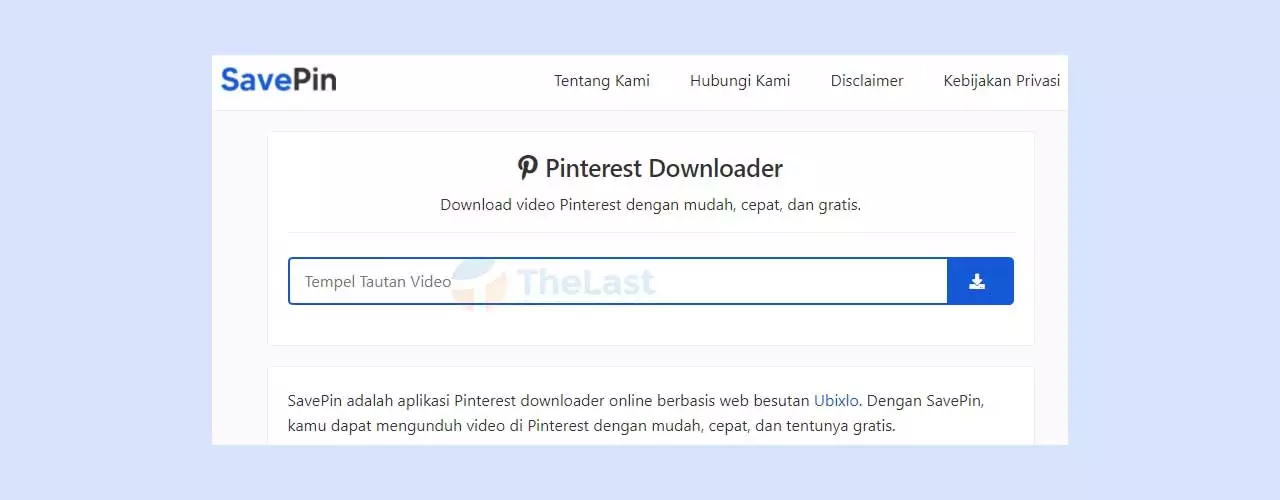Click the Pinterest logo icon
The height and width of the screenshot is (500, 1280).
click(x=528, y=168)
